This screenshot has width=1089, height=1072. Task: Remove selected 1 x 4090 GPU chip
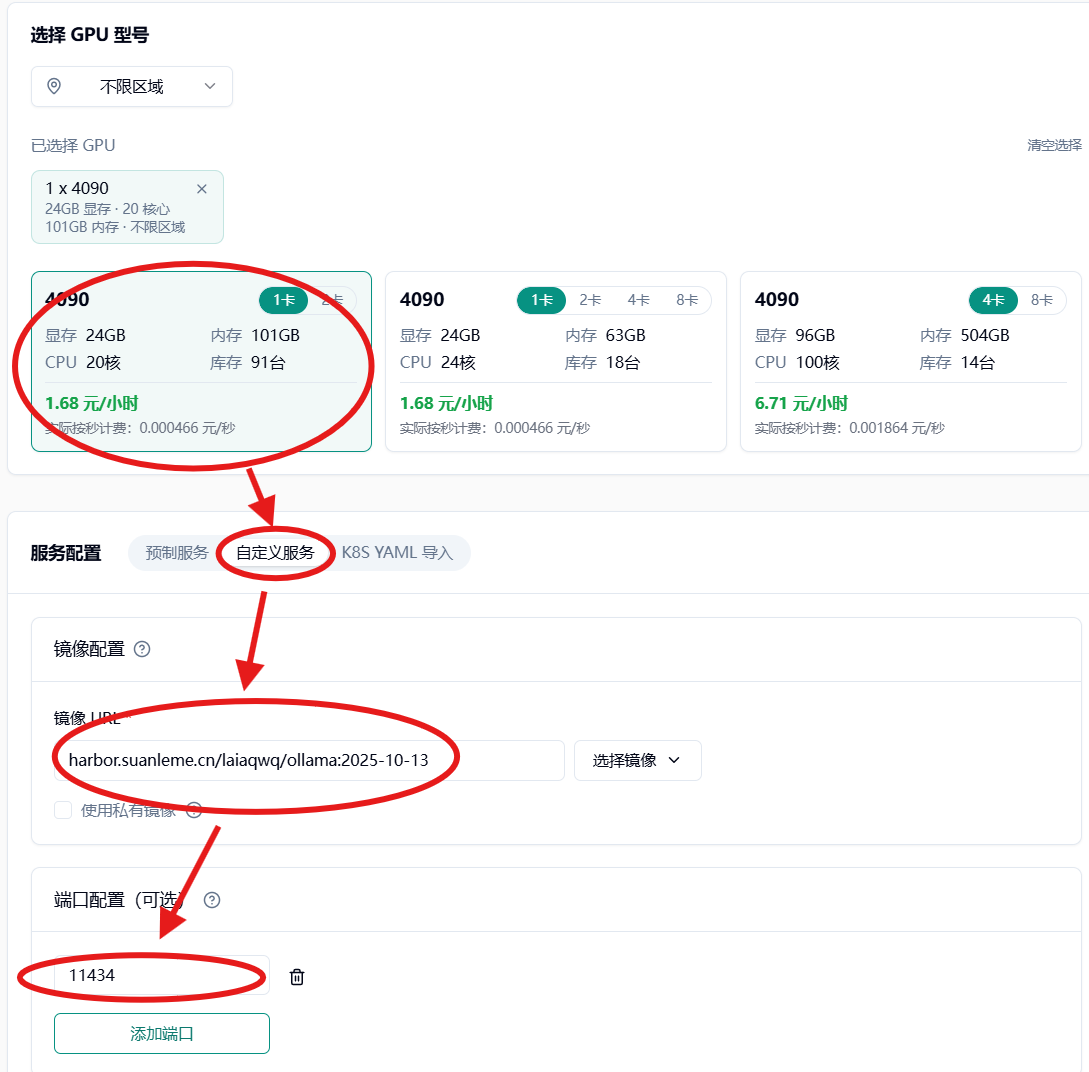pos(202,189)
